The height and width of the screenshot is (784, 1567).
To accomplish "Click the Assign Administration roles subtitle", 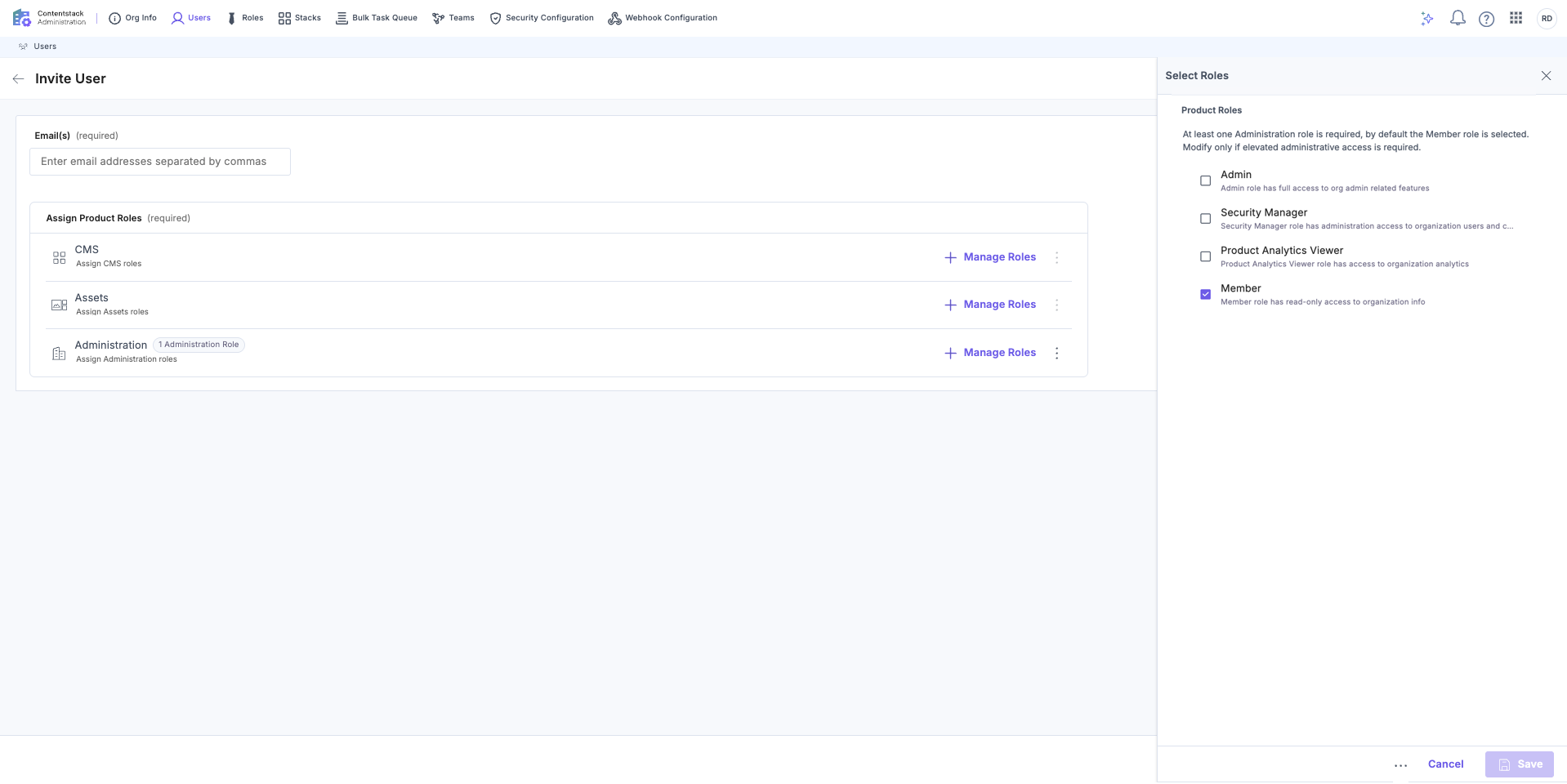I will (x=126, y=359).
